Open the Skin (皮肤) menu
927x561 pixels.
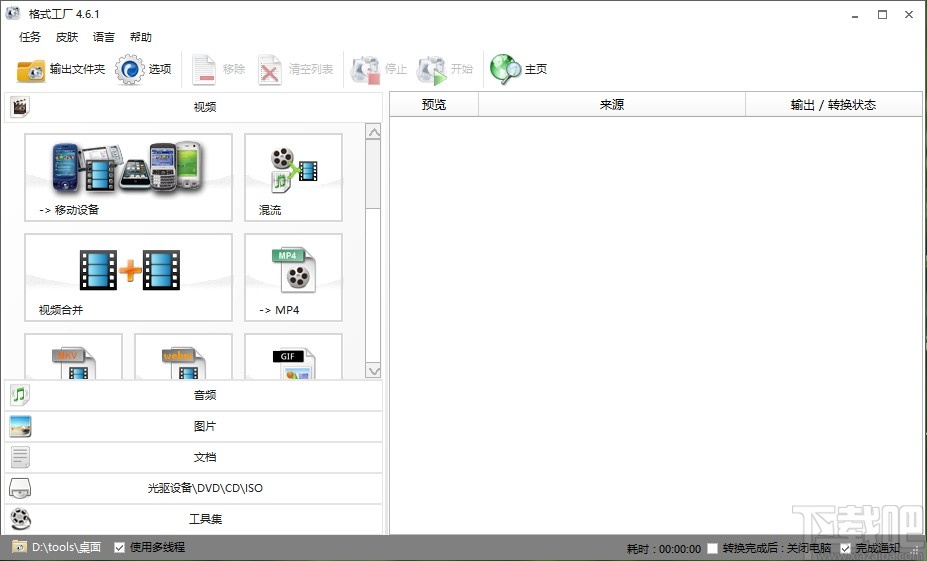67,37
